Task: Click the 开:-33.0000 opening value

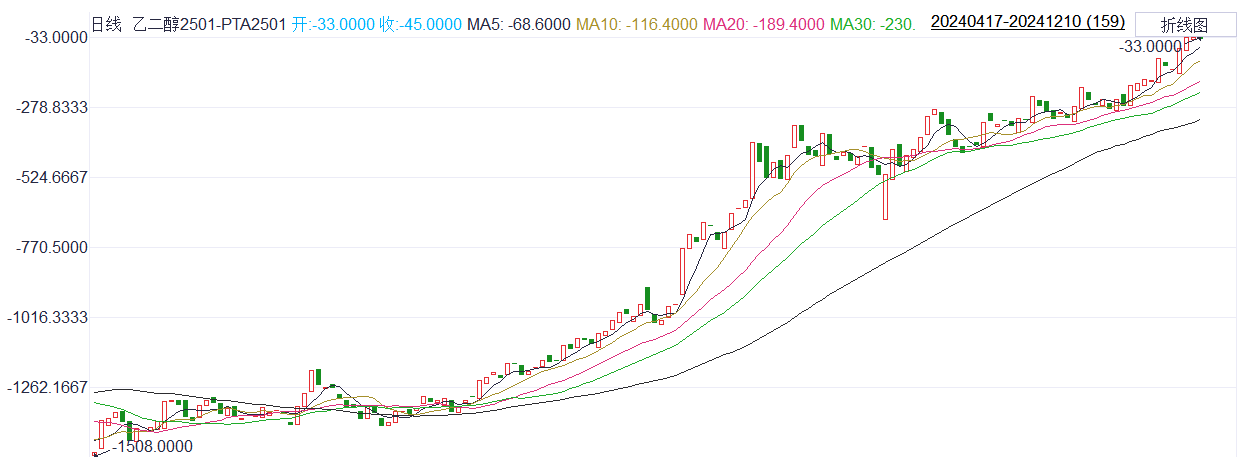Action: [x=334, y=23]
